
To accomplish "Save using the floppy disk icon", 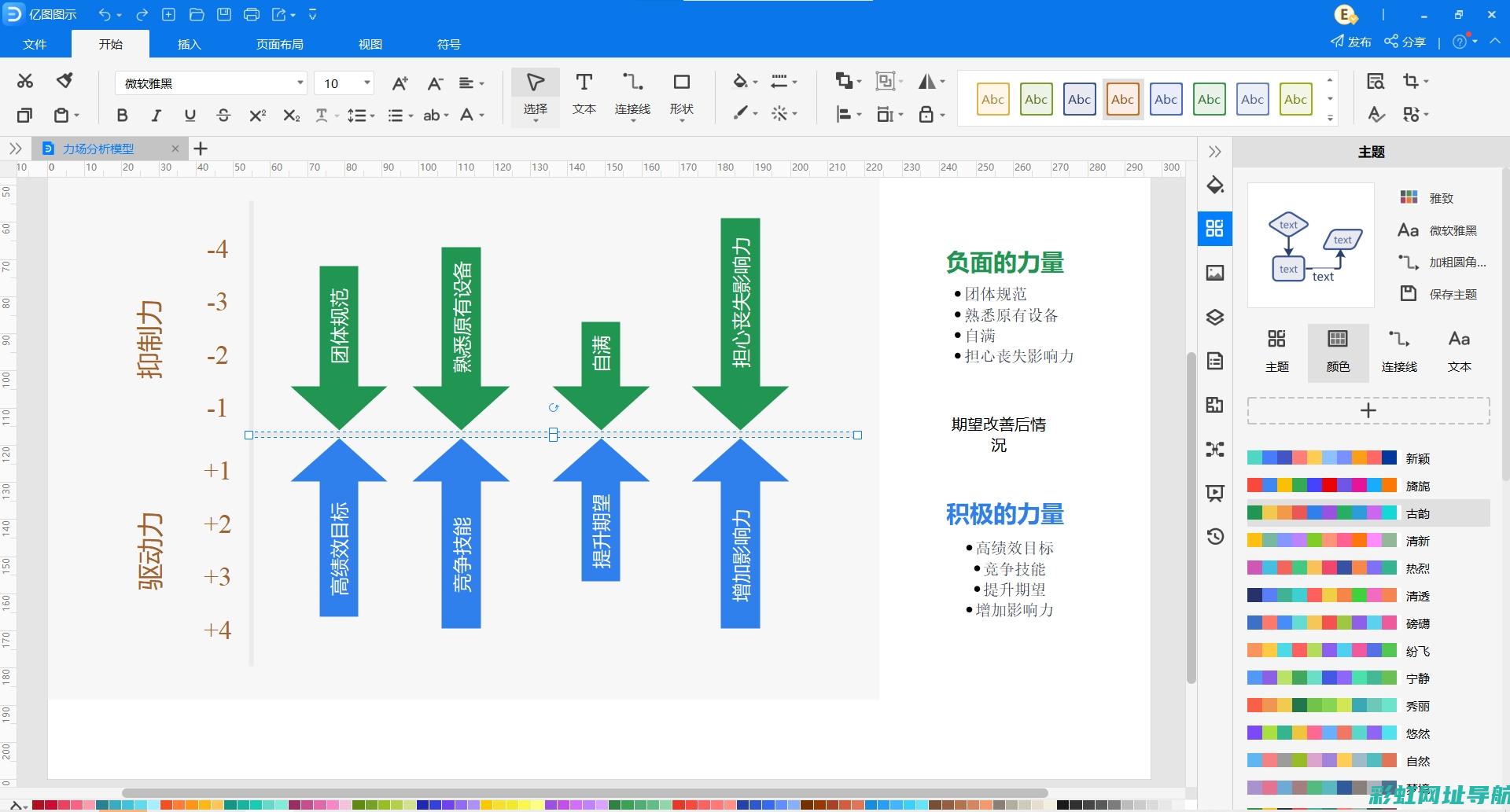I will coord(224,14).
